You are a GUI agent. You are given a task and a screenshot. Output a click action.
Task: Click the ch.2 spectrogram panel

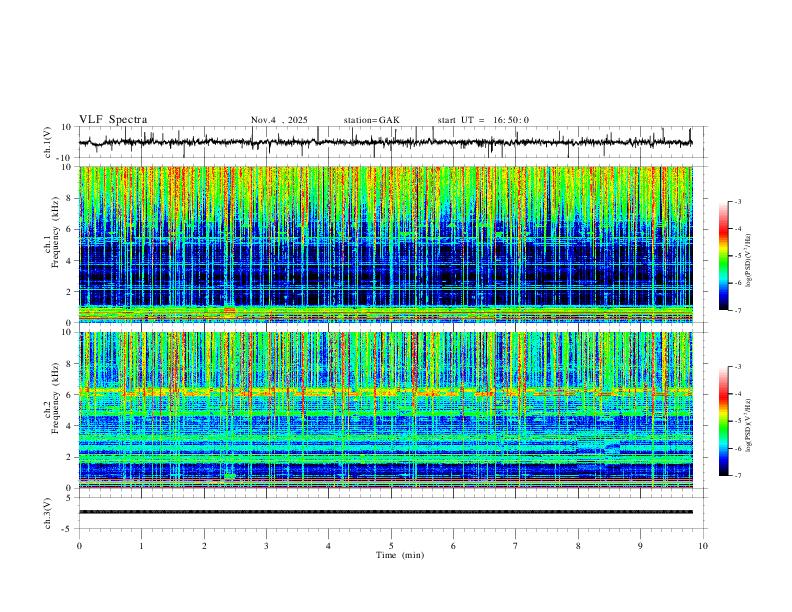[386, 410]
